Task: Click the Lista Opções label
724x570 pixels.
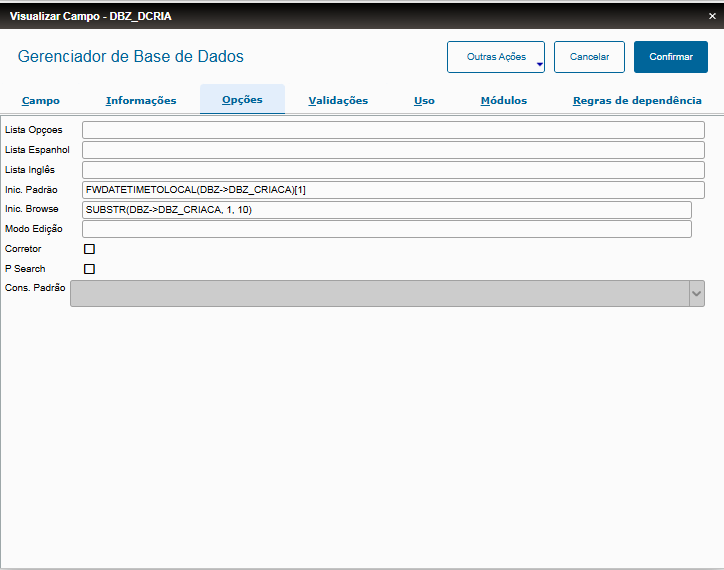Action: 34,130
